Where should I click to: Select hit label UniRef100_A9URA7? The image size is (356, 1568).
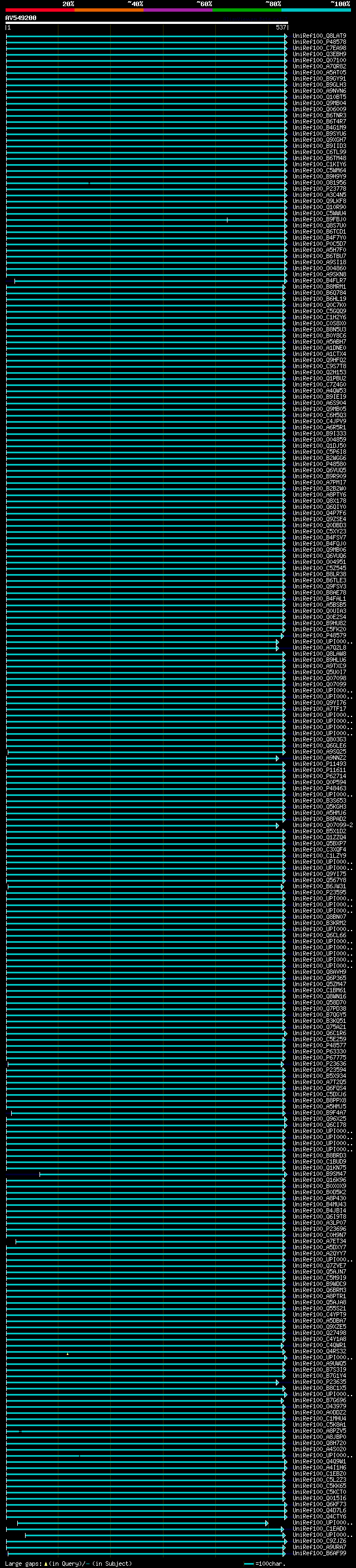(319, 1547)
